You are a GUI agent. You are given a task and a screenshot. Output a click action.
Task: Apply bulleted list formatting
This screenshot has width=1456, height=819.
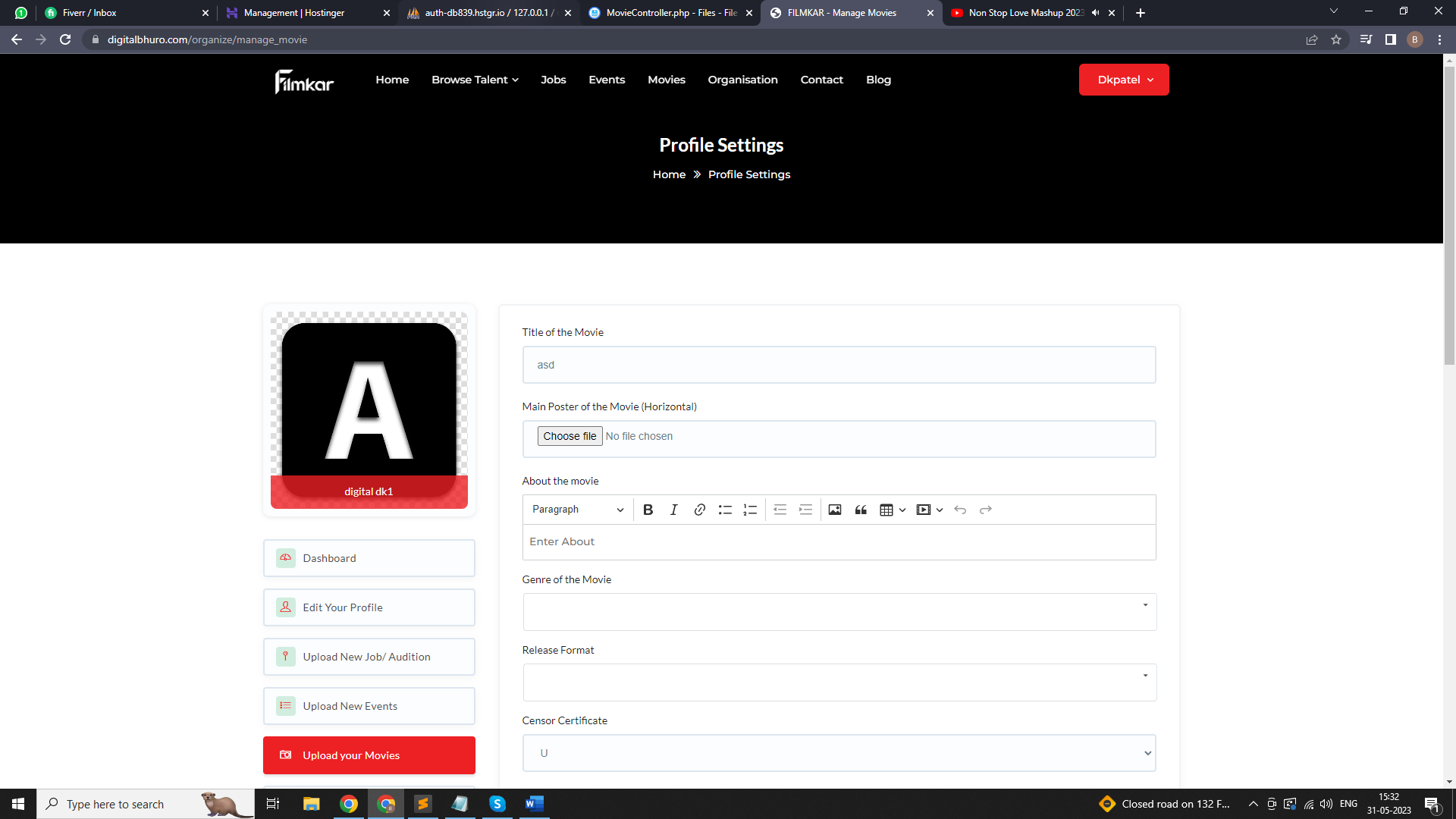tap(725, 510)
